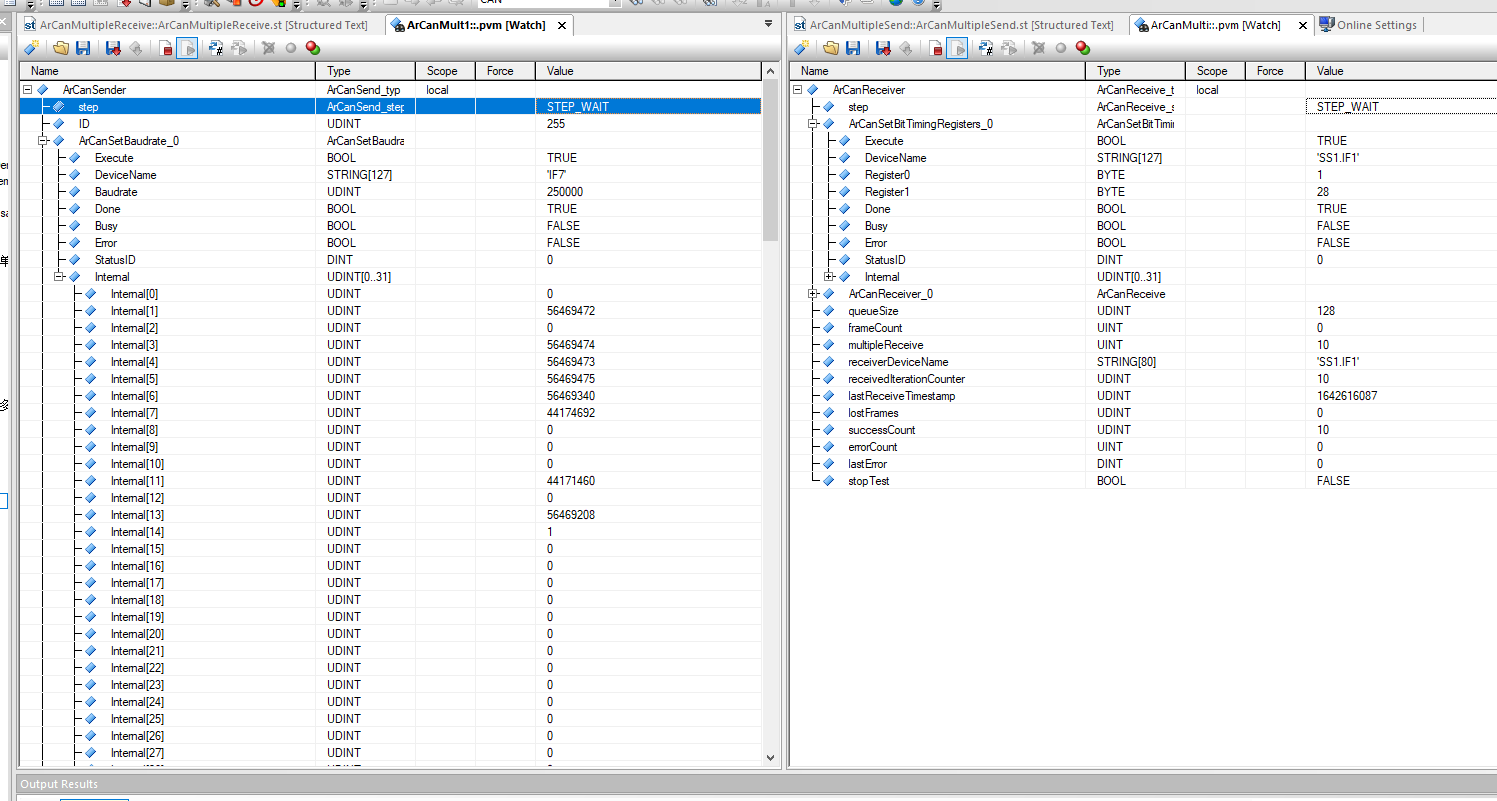Screen dimensions: 1497x801
Task: Click the arrows with hash symbol icon in right toolbar
Action: 986,47
